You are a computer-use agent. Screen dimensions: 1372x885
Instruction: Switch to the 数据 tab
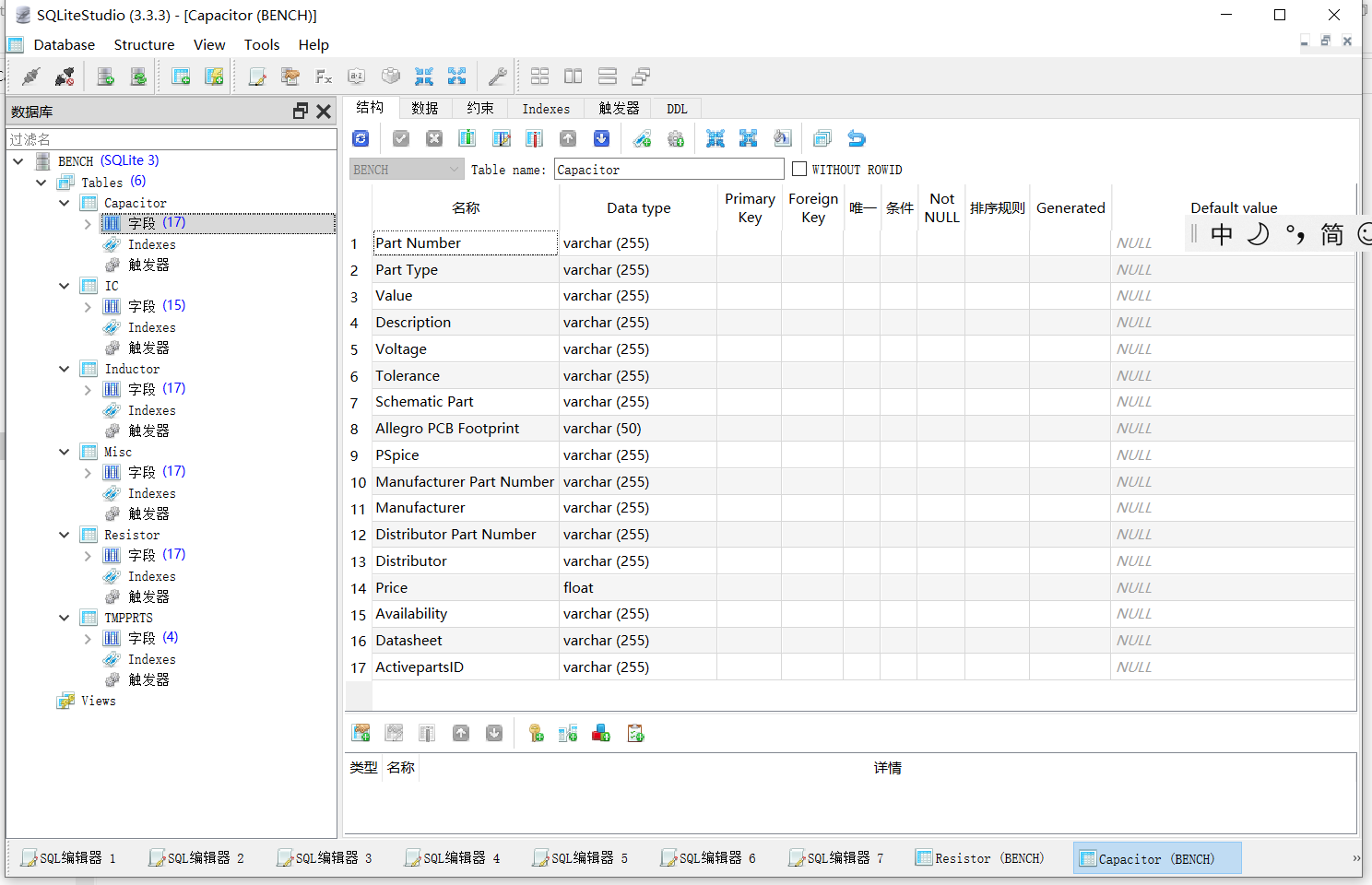click(x=425, y=108)
